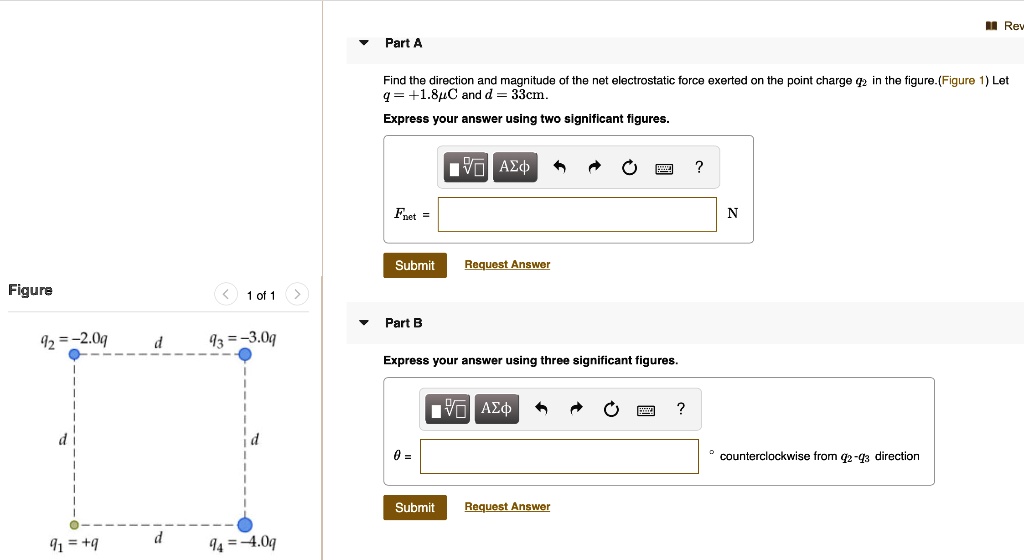1024x560 pixels.
Task: Undo last entry in Part A toolbar
Action: (x=559, y=167)
